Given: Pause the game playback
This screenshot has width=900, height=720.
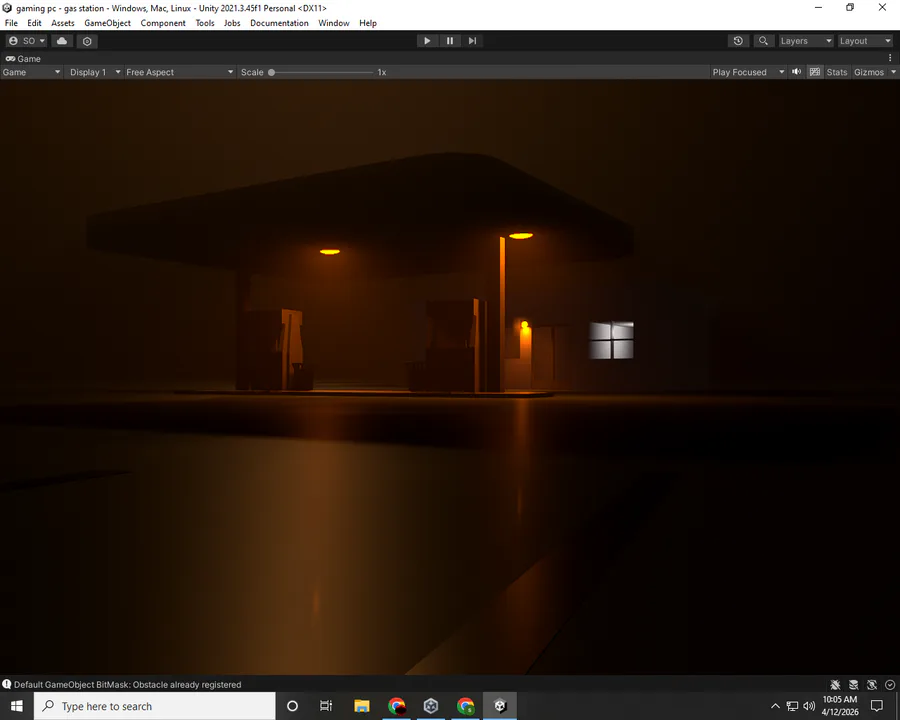Looking at the screenshot, I should coord(450,41).
